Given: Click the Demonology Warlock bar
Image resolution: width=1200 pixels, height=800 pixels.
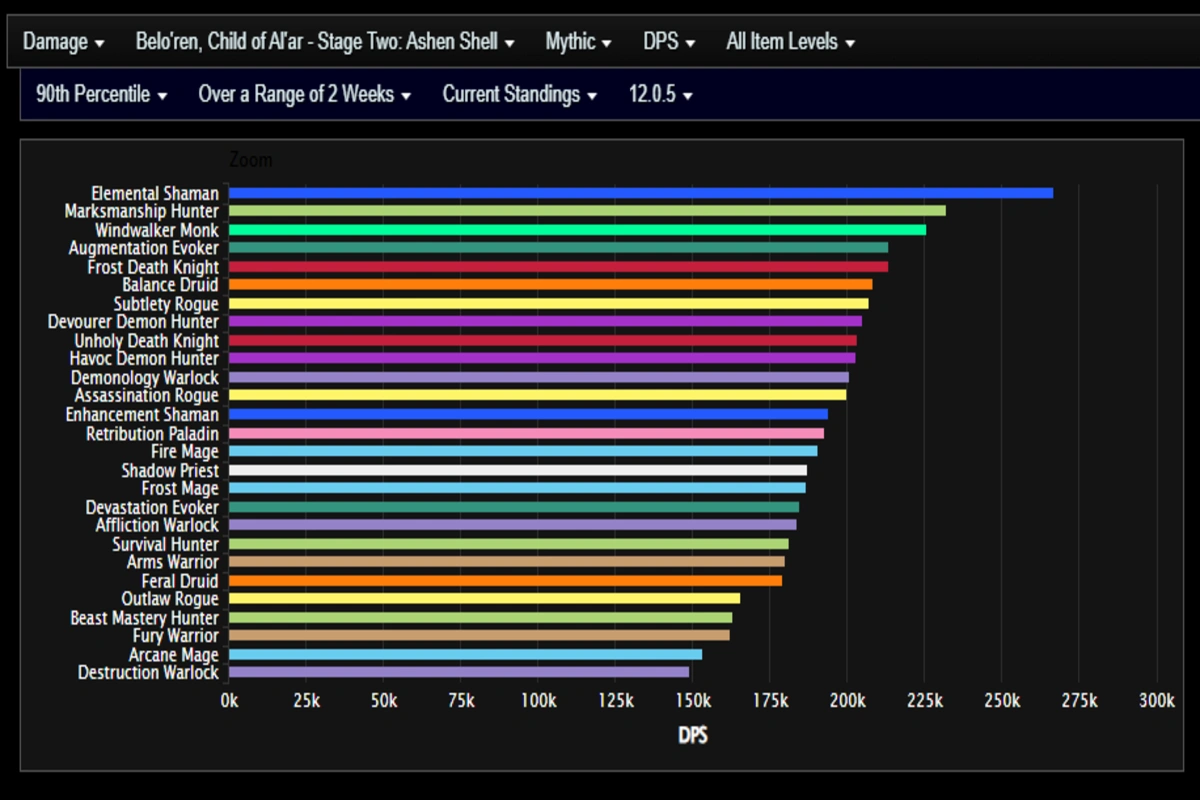Looking at the screenshot, I should [x=539, y=377].
